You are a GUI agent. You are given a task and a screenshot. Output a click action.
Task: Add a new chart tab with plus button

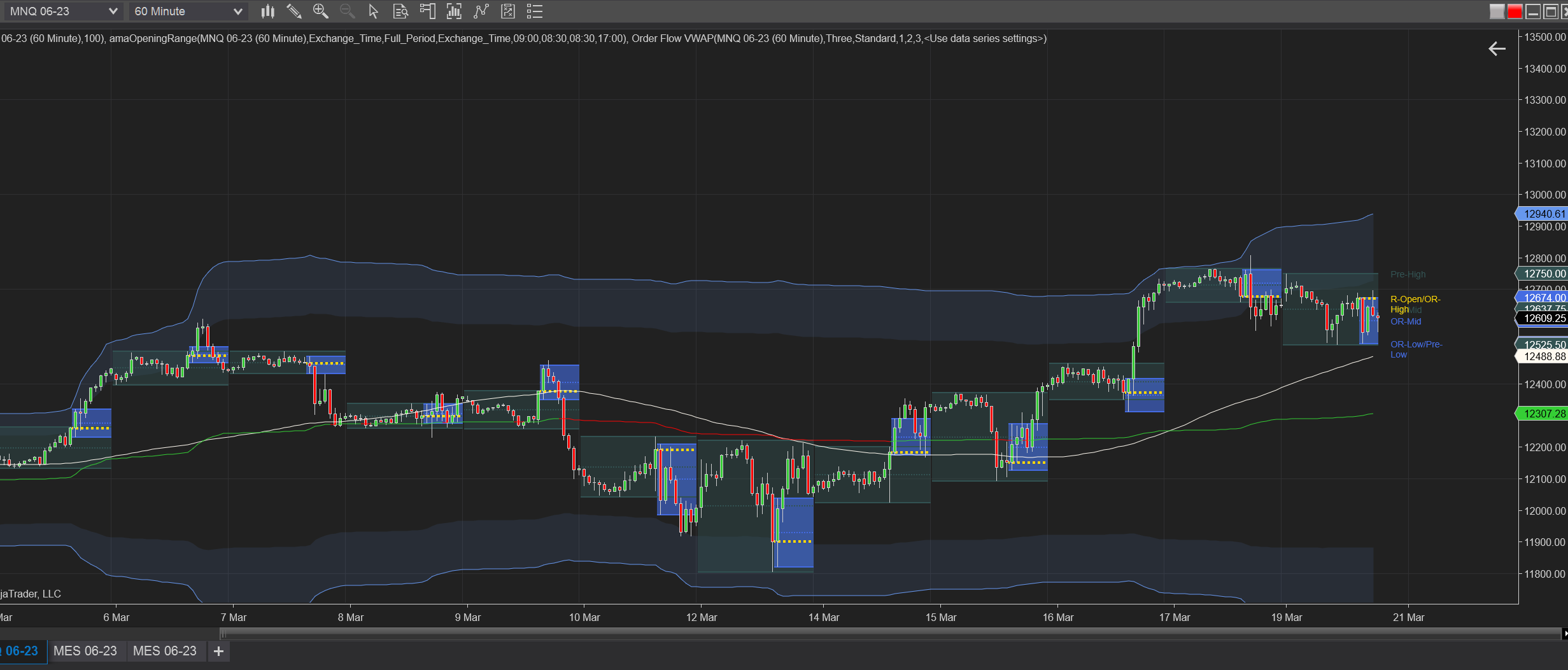tap(218, 651)
